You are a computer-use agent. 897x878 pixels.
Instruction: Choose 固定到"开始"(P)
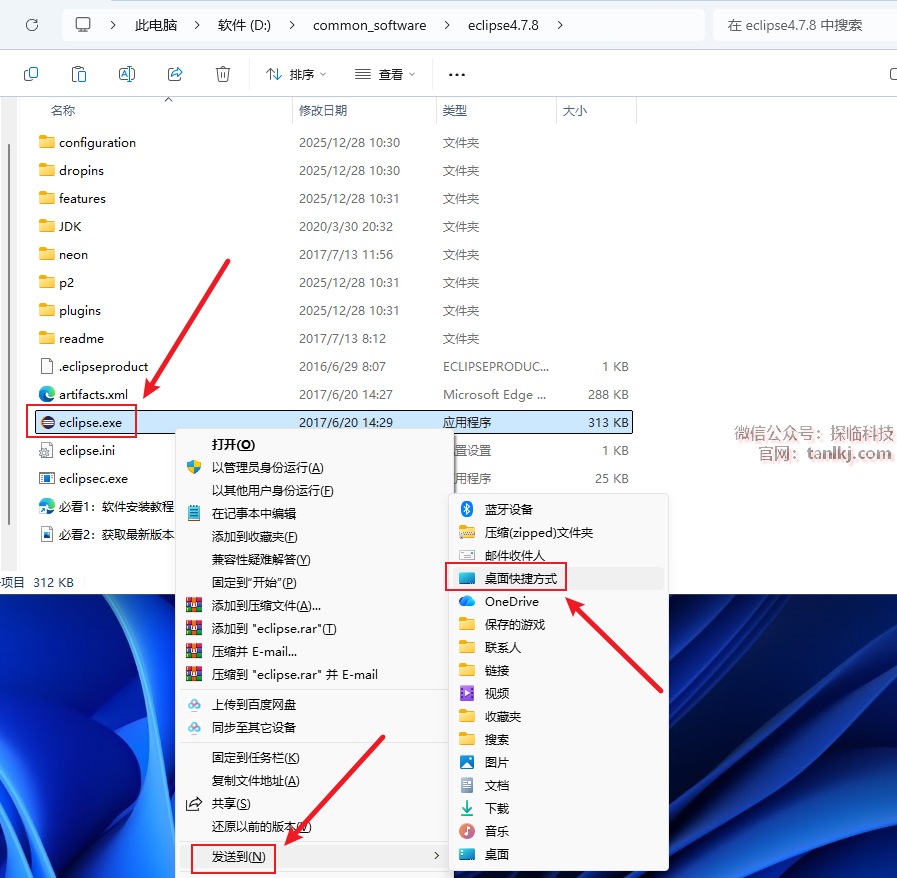[254, 582]
